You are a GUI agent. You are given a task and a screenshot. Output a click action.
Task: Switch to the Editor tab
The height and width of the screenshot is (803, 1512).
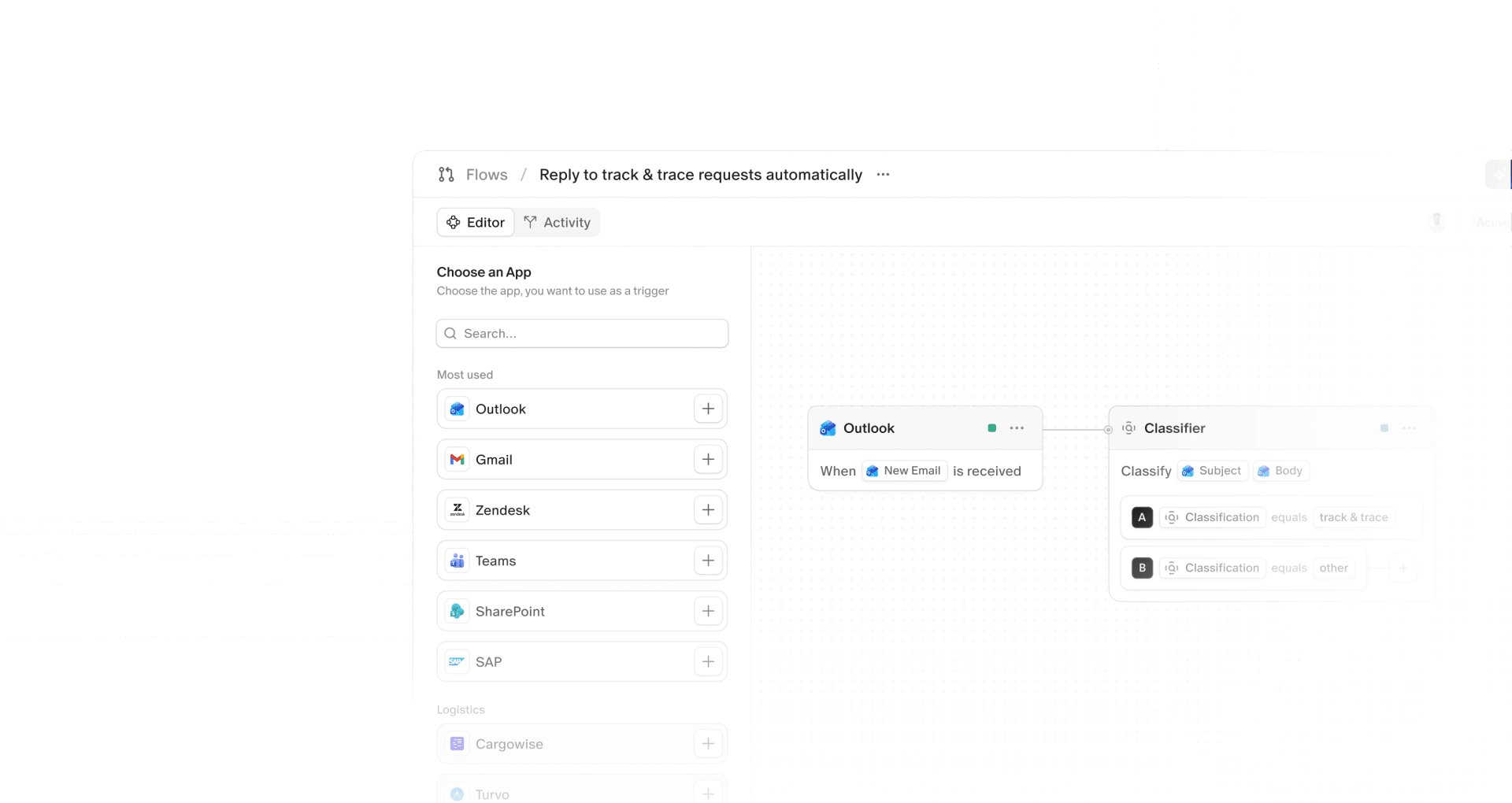point(476,223)
